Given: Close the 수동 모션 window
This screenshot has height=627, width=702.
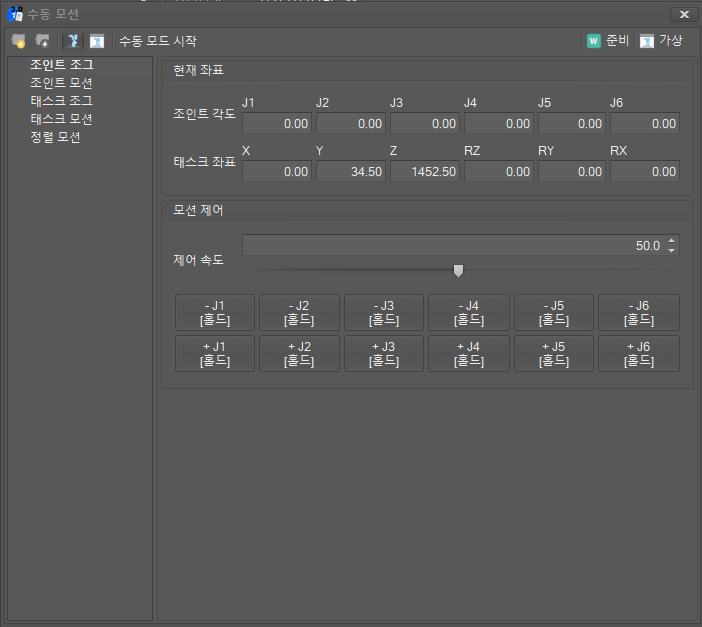Looking at the screenshot, I should point(684,14).
